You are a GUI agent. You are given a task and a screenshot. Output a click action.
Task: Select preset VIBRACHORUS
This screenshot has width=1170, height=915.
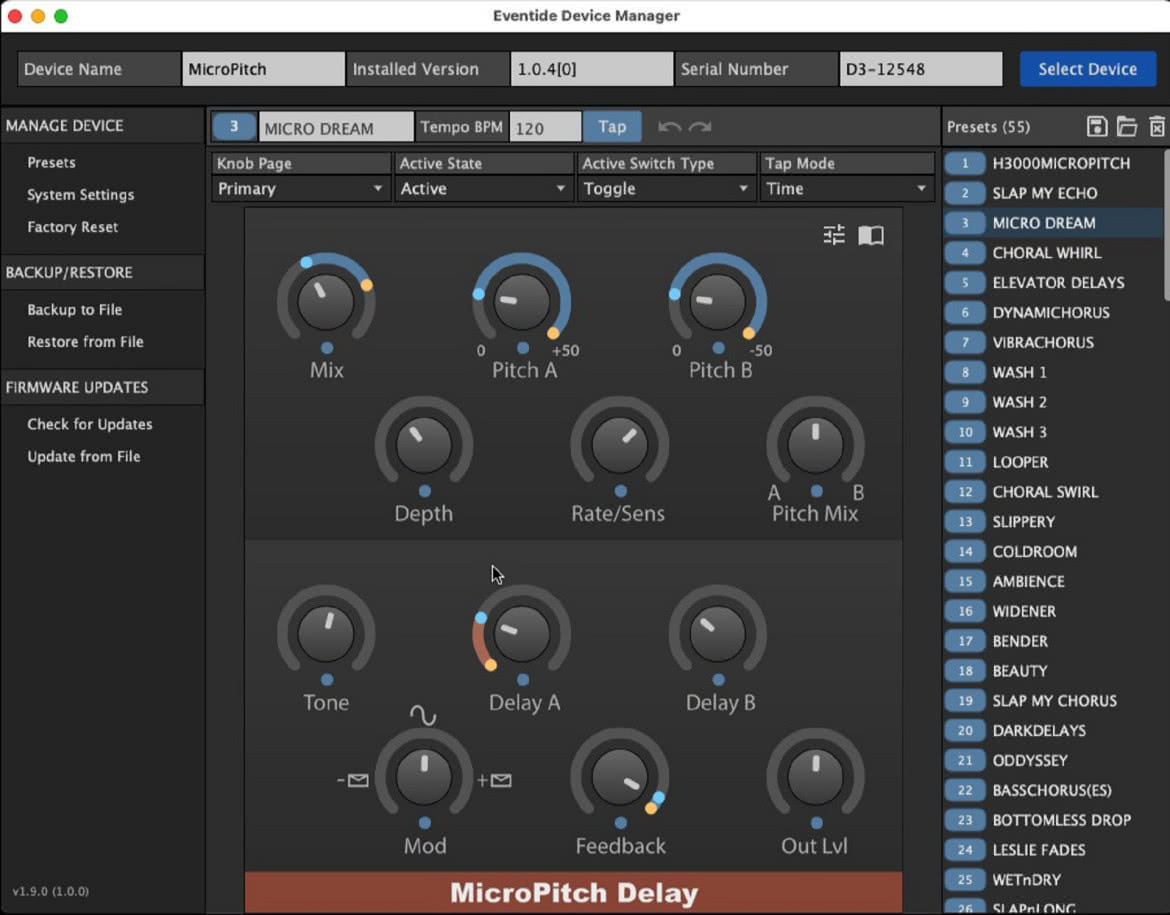[1052, 343]
